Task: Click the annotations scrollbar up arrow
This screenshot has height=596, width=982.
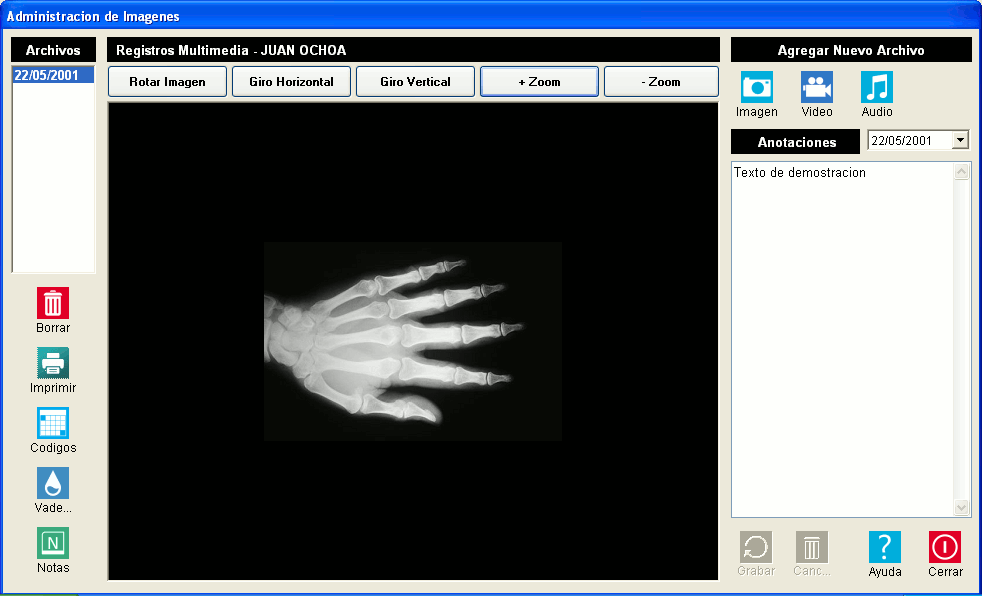Action: pos(962,172)
